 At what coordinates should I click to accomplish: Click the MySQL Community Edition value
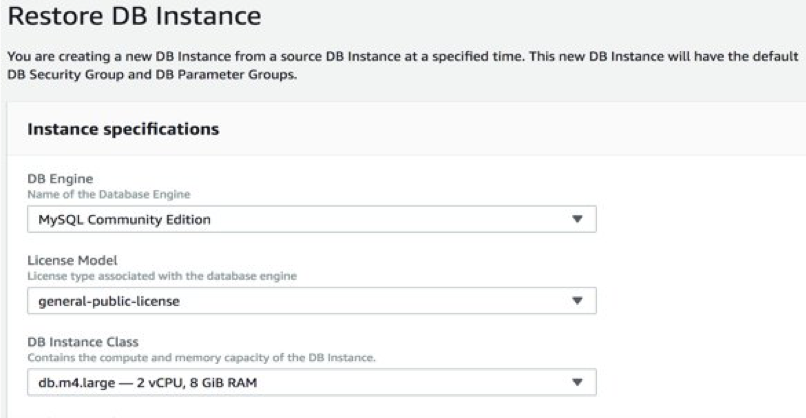coord(124,219)
